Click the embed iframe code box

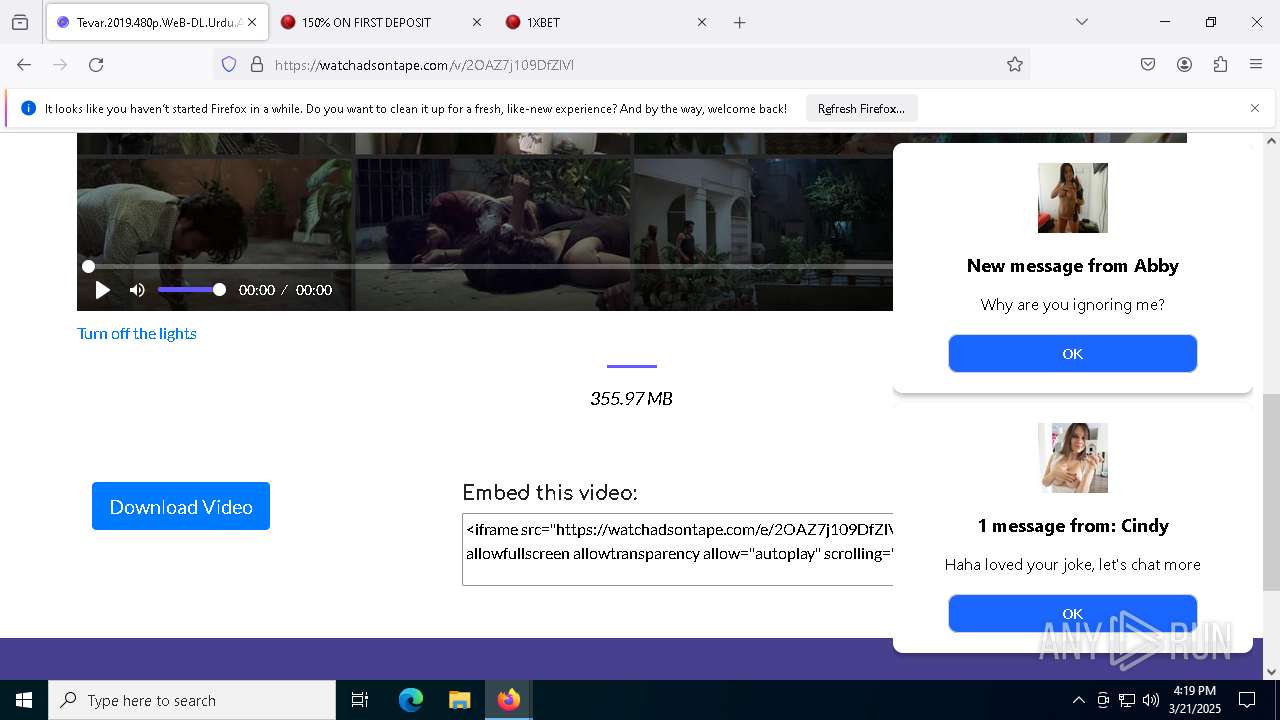point(678,549)
